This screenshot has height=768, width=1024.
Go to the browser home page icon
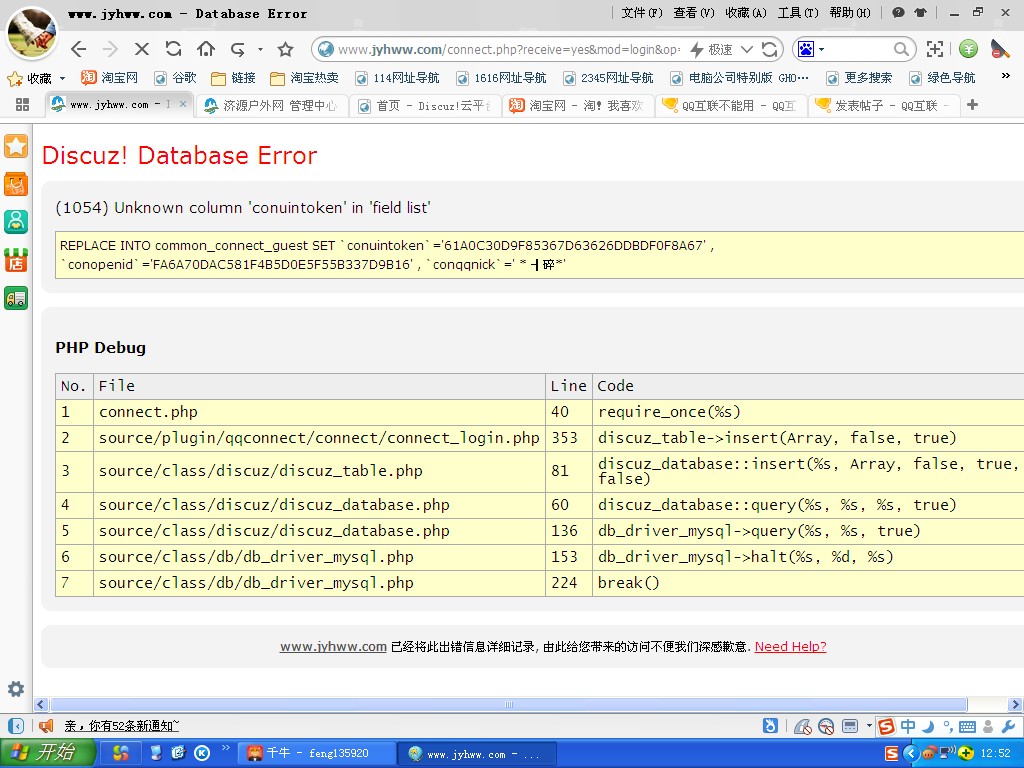coord(206,49)
